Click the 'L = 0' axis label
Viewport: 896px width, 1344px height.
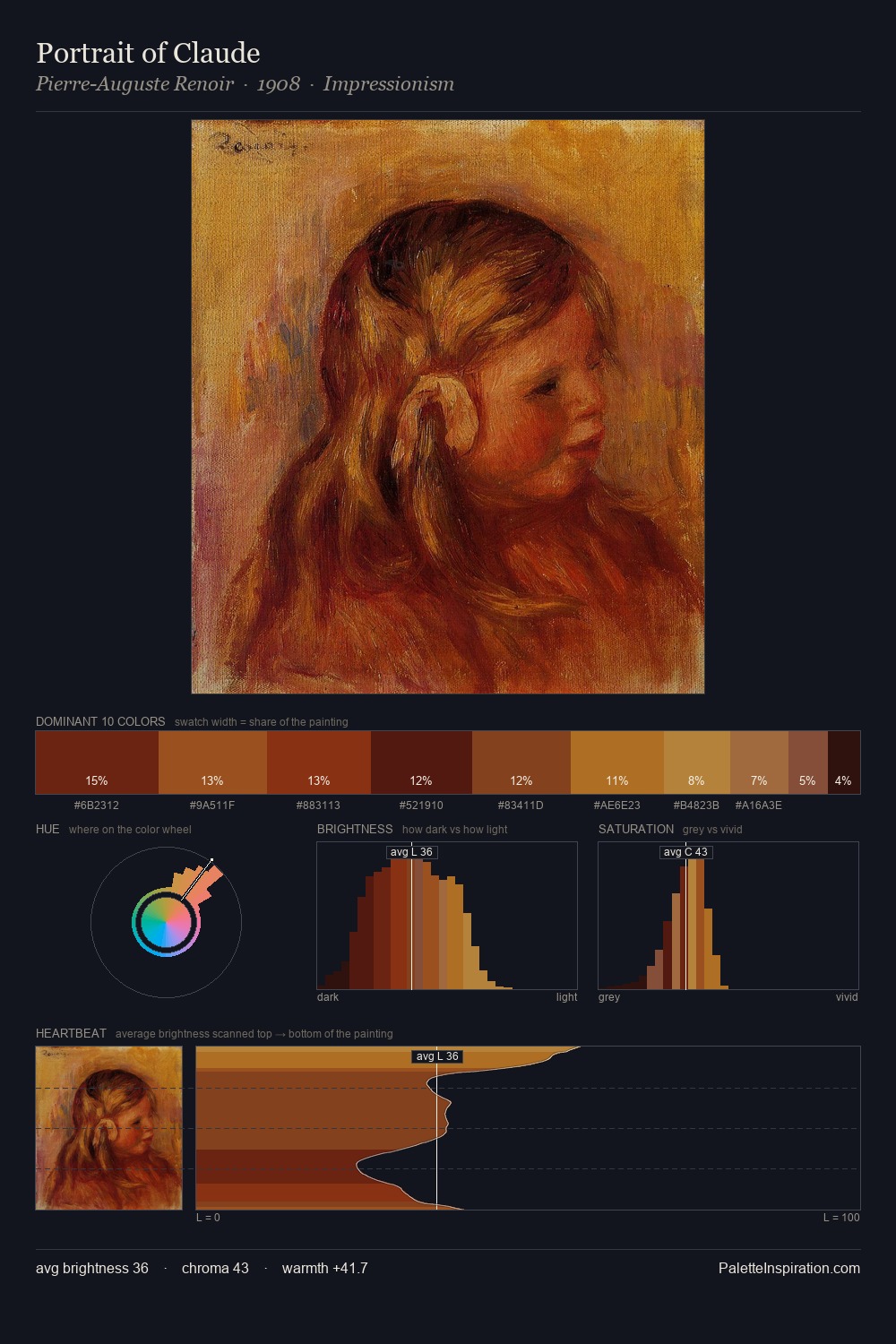point(208,1218)
